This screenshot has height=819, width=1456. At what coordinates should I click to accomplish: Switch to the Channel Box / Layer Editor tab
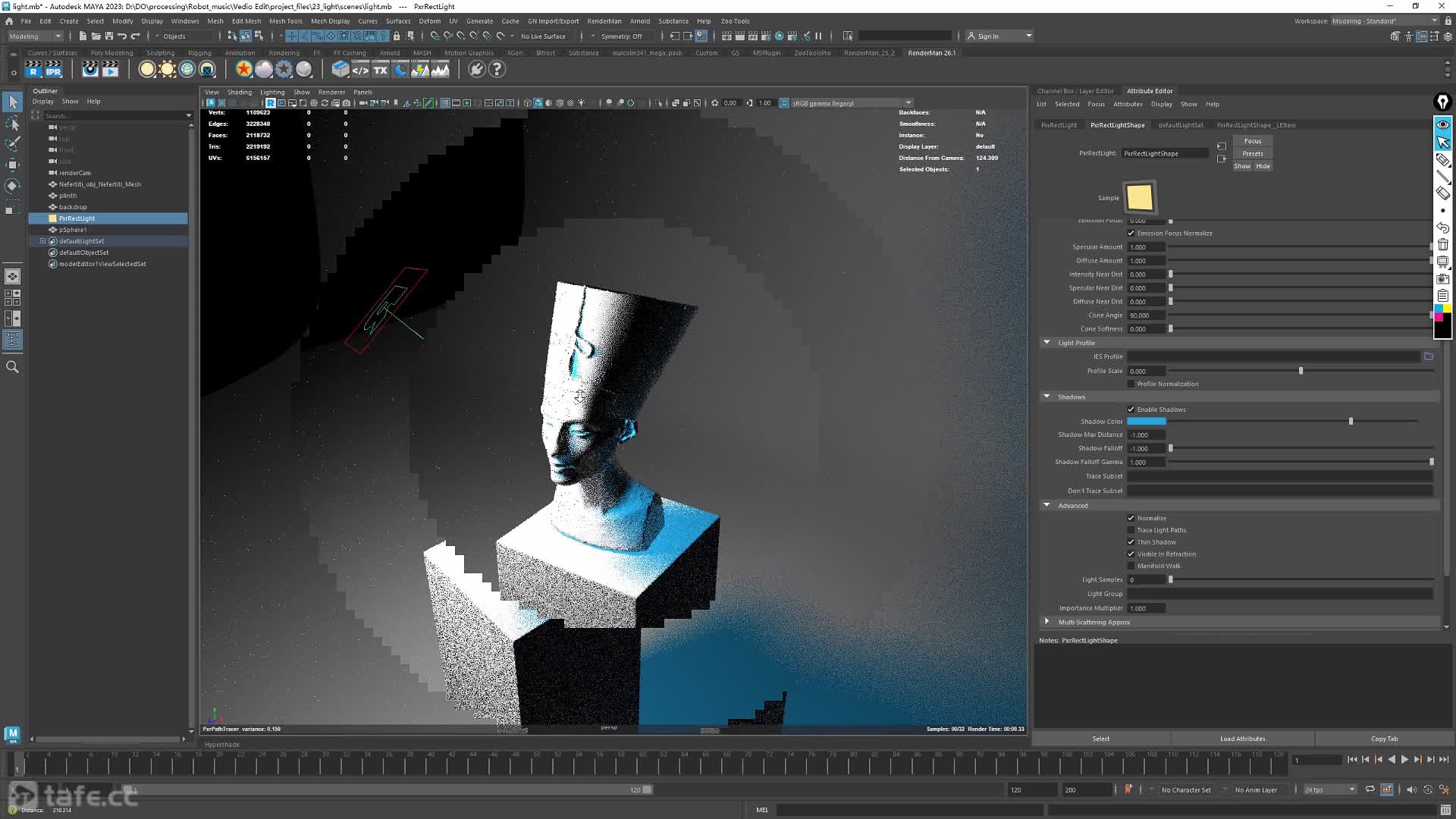(1075, 91)
